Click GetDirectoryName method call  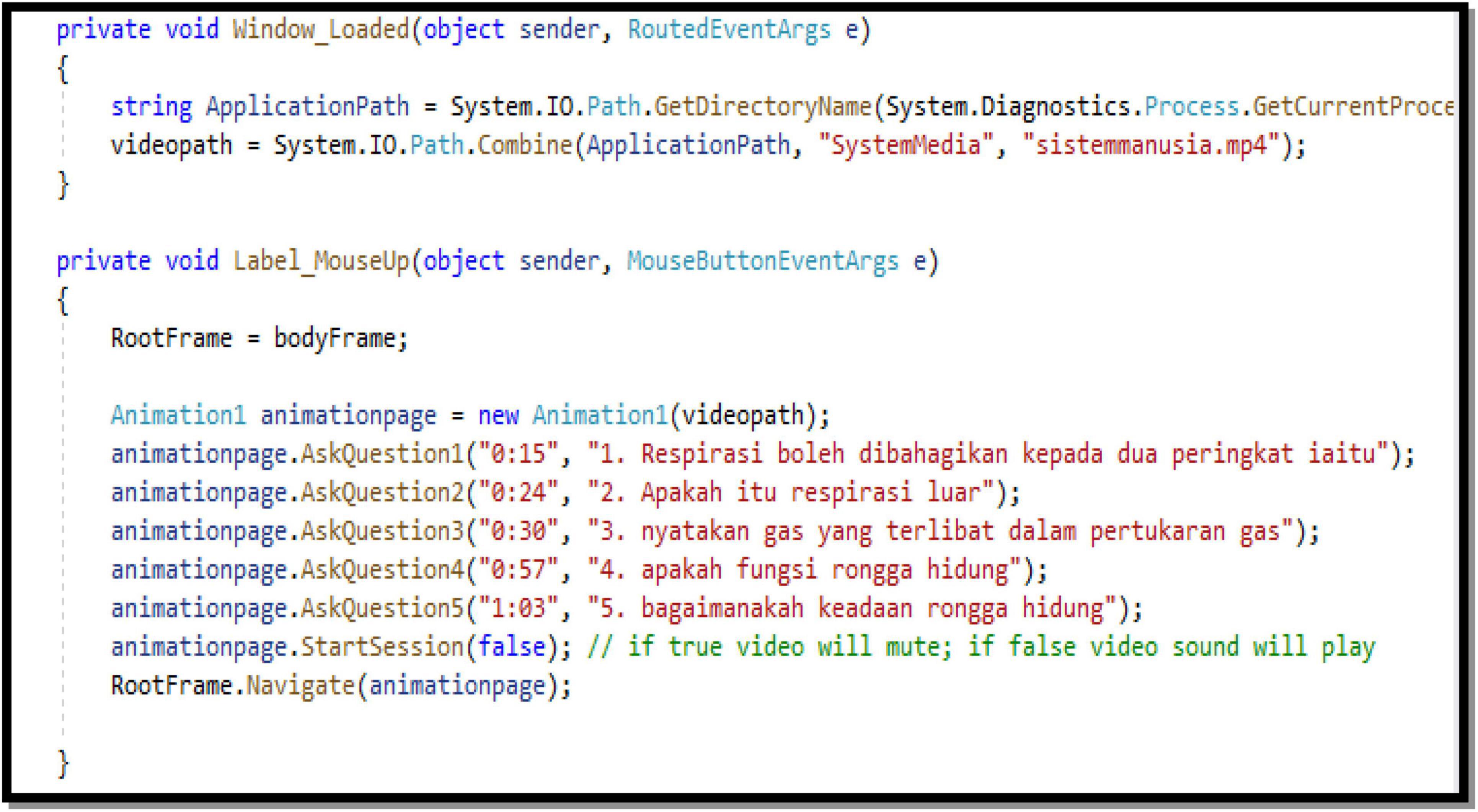[x=762, y=107]
